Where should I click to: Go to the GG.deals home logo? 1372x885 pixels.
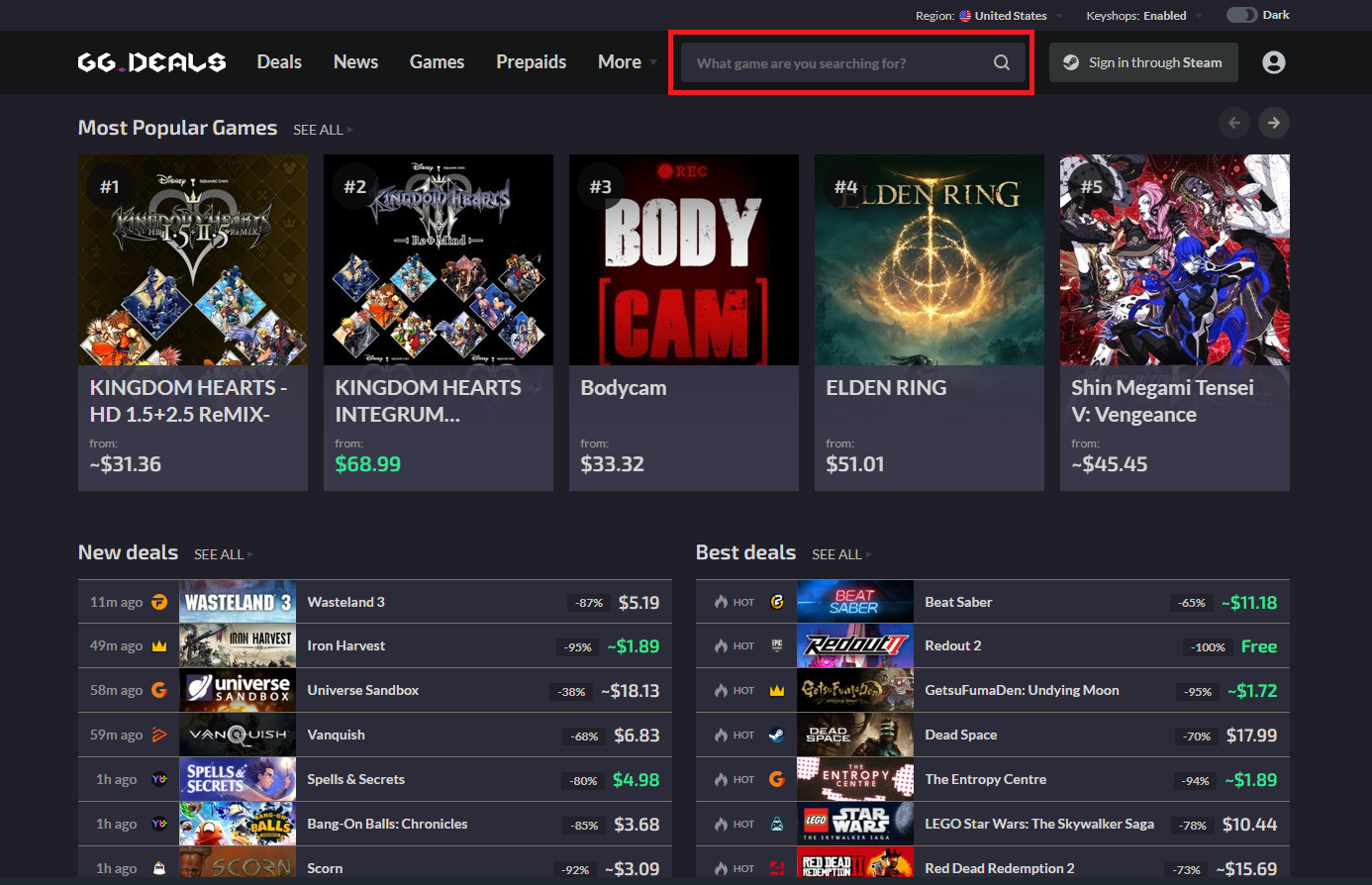point(151,62)
